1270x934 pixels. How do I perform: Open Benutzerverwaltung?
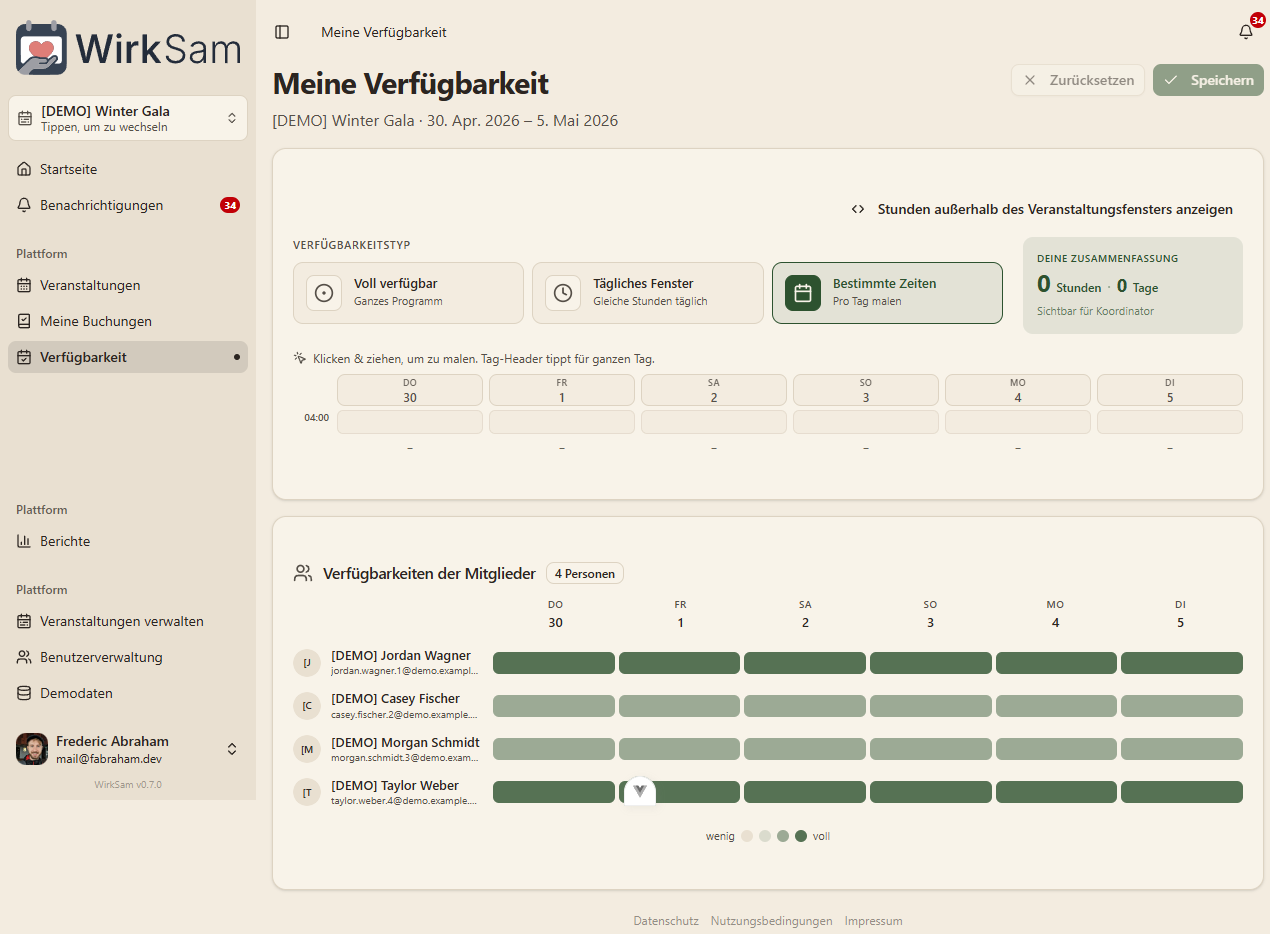pyautogui.click(x=128, y=657)
